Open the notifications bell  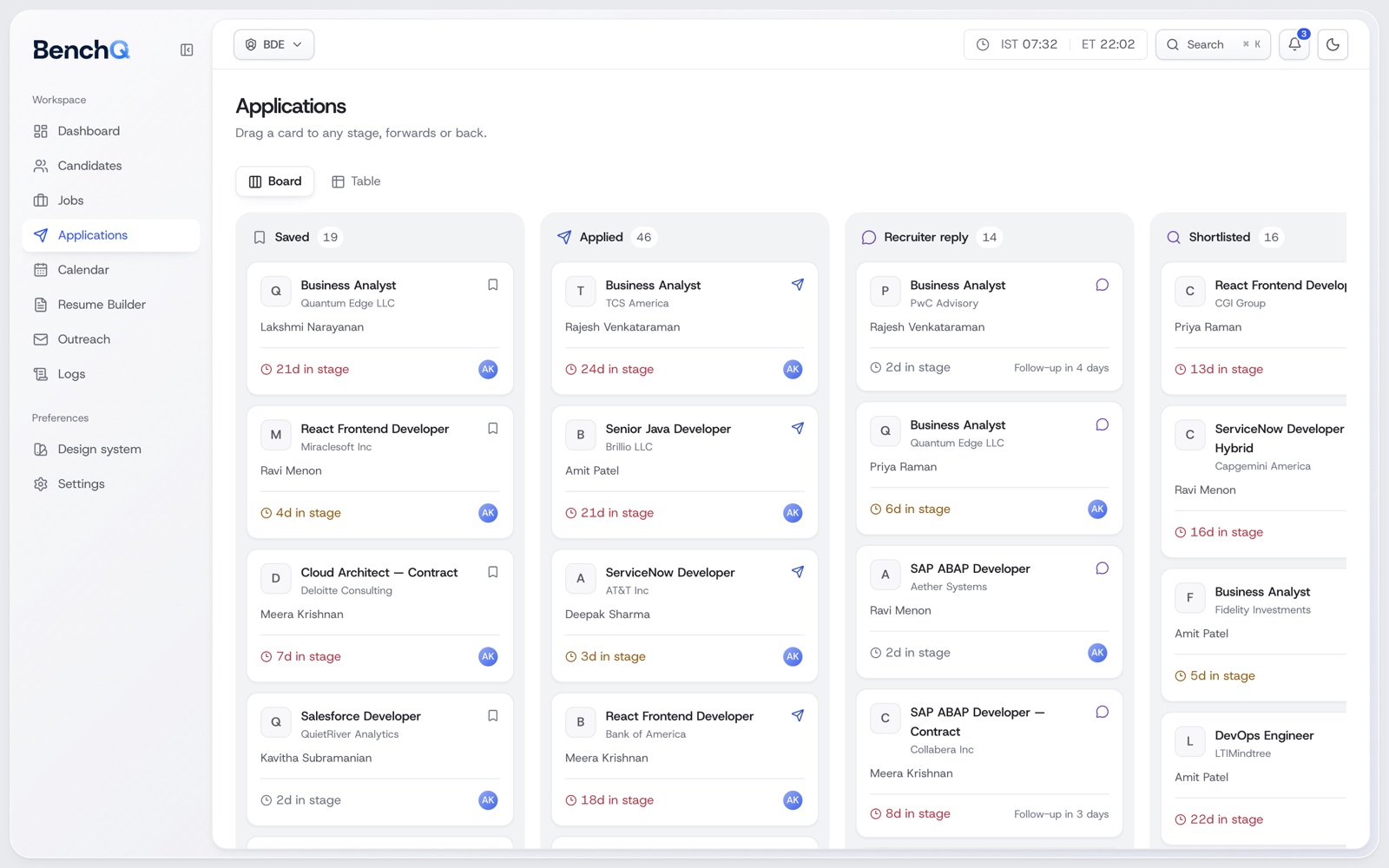[1294, 44]
